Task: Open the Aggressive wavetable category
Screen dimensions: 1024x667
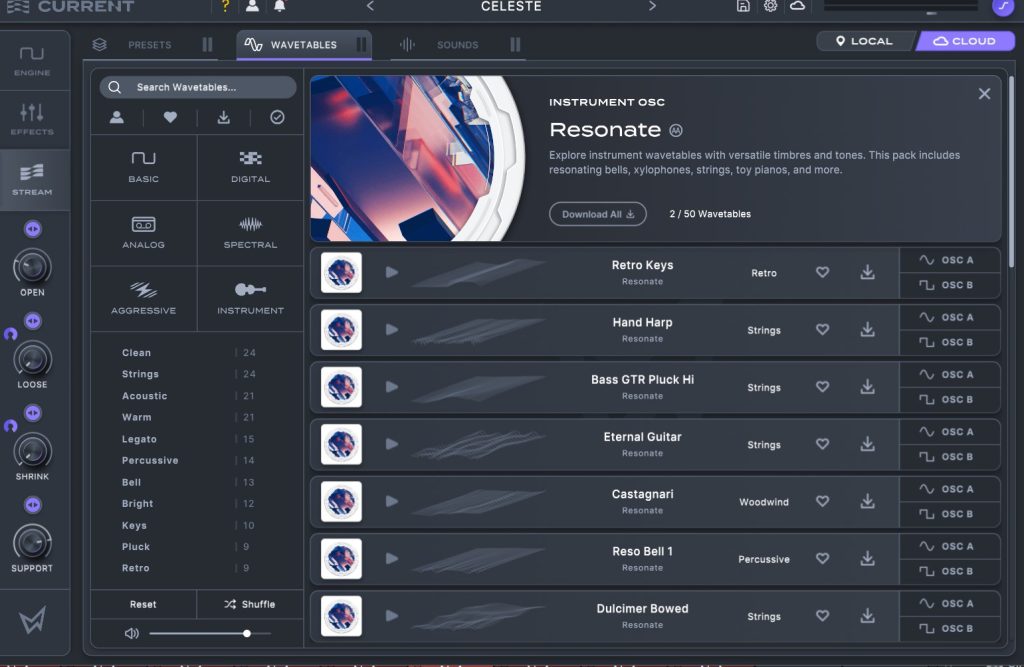Action: (x=143, y=298)
